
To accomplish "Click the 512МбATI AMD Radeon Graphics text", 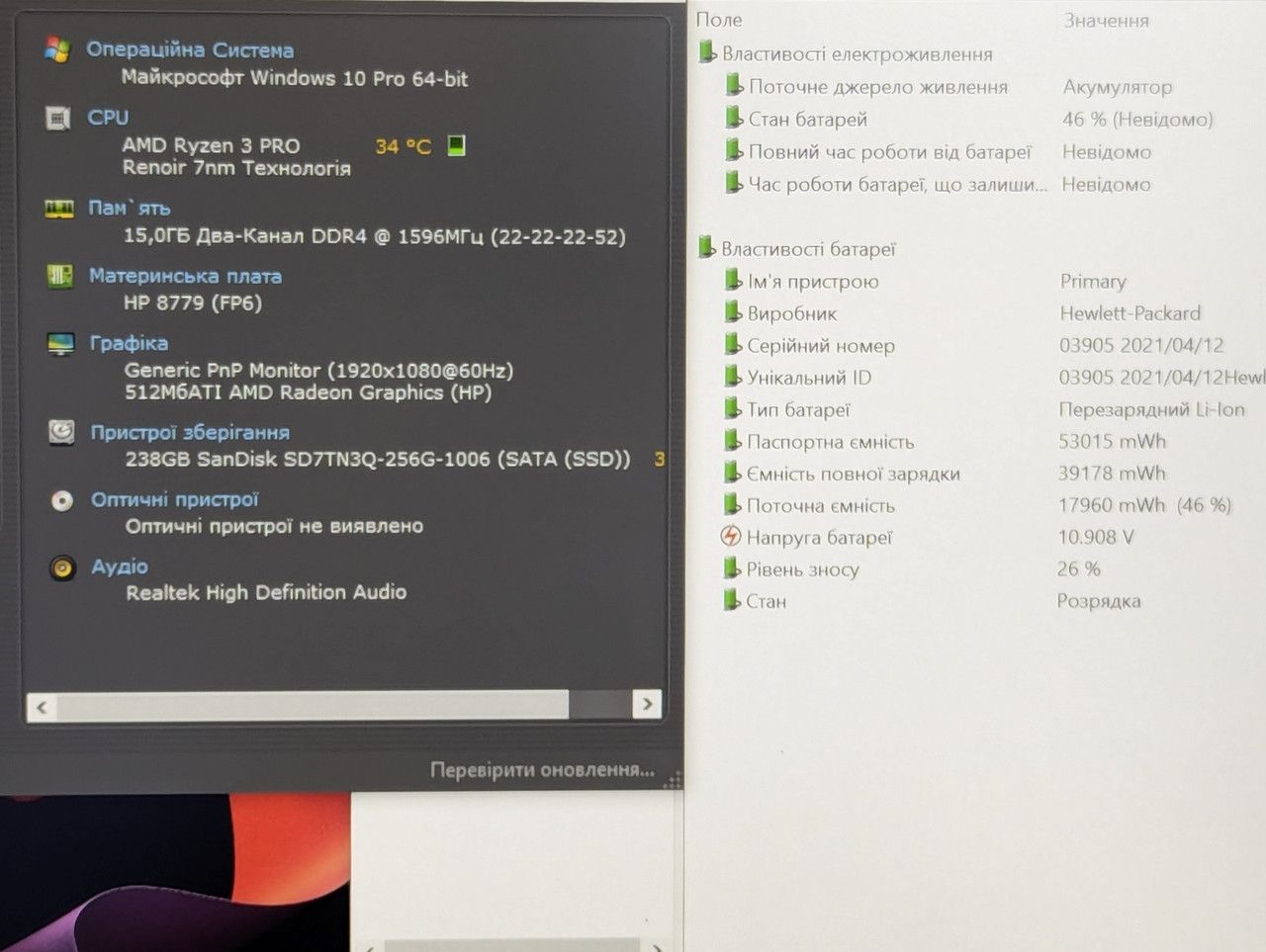I will click(308, 392).
